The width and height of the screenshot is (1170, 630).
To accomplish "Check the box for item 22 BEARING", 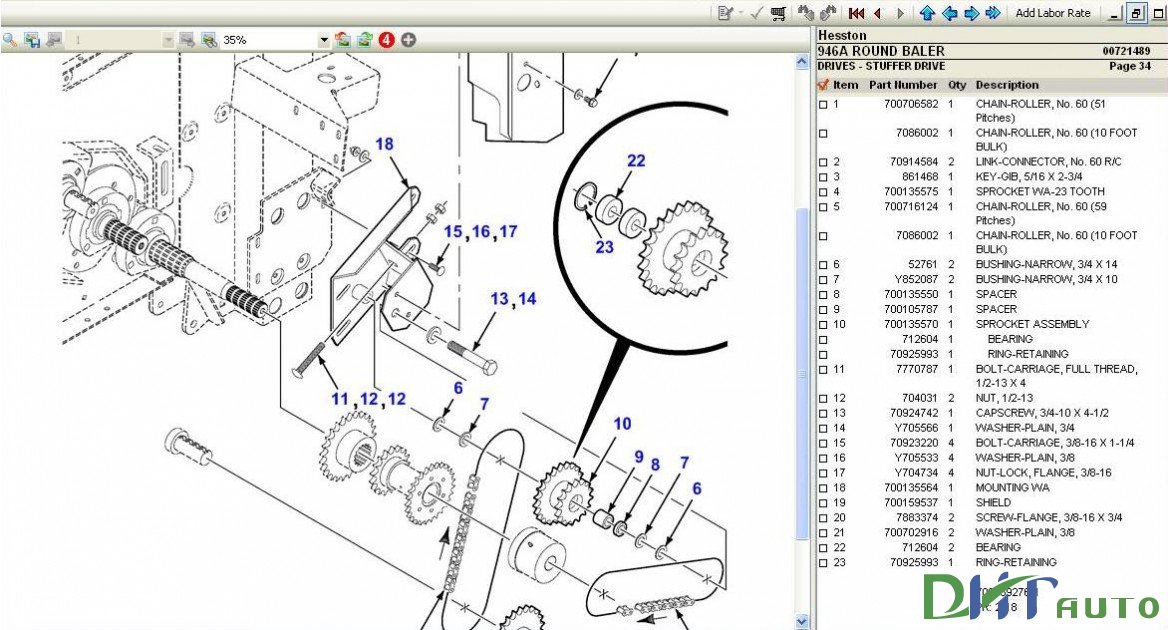I will [x=823, y=548].
